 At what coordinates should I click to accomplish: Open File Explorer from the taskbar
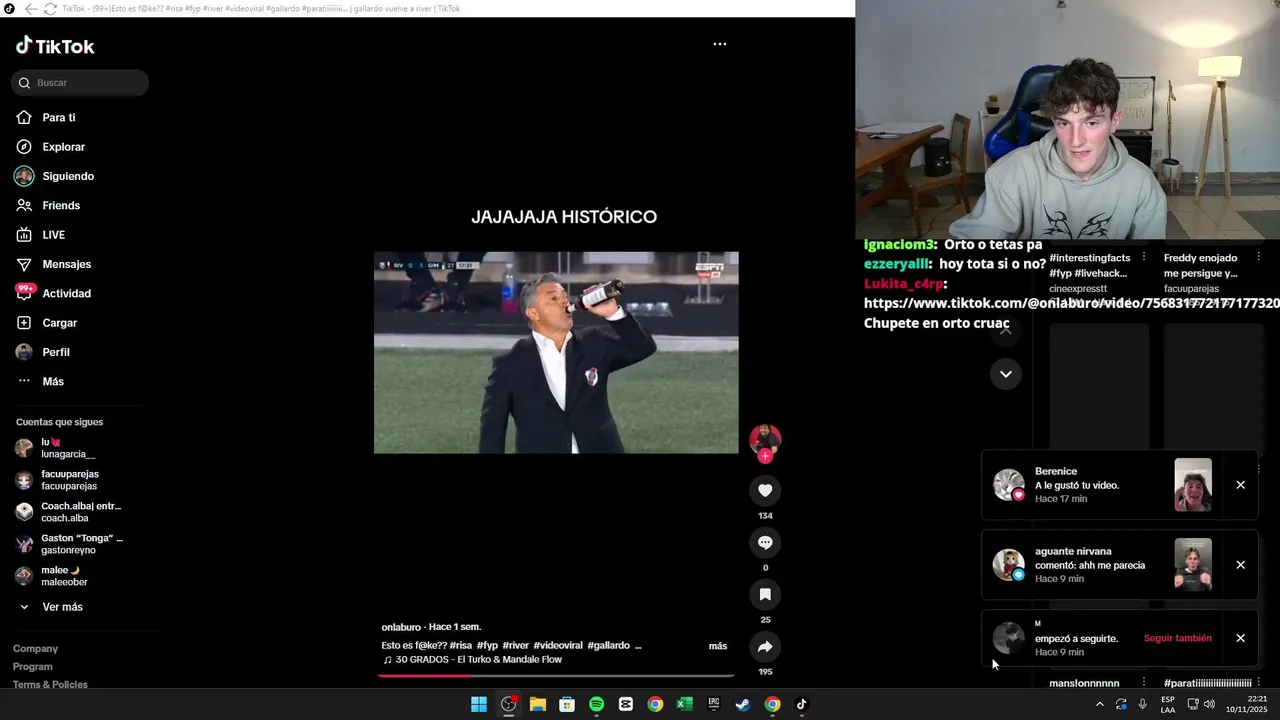coord(538,704)
